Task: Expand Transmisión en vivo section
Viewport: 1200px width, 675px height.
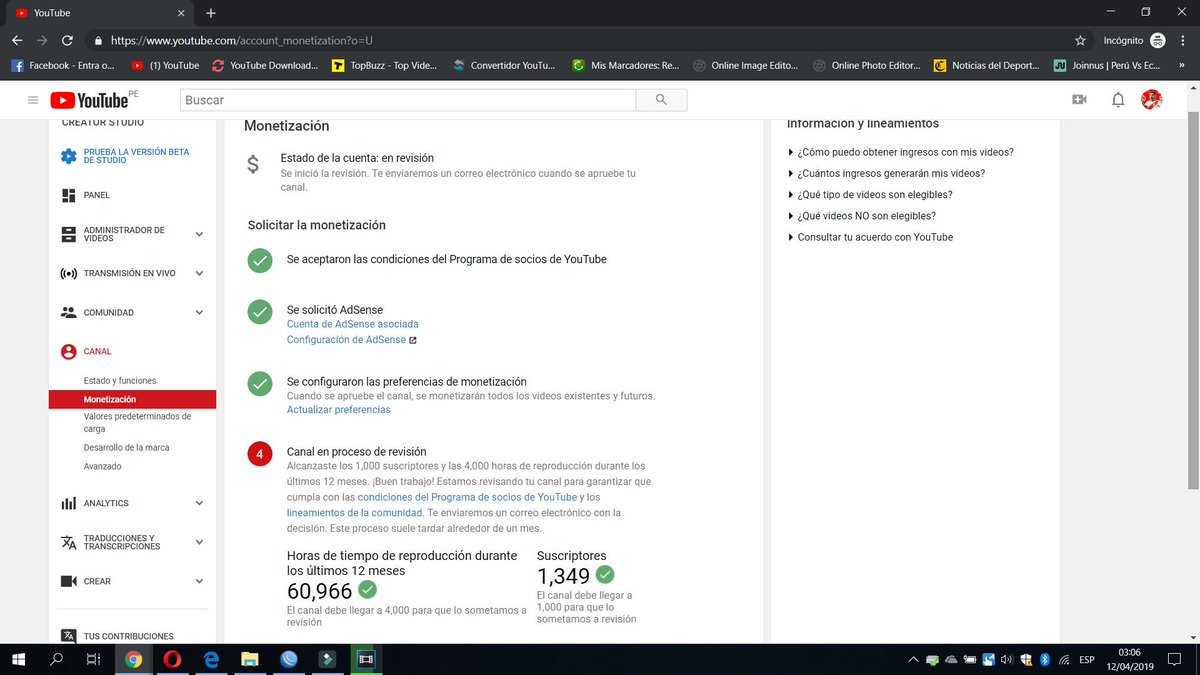Action: (199, 273)
